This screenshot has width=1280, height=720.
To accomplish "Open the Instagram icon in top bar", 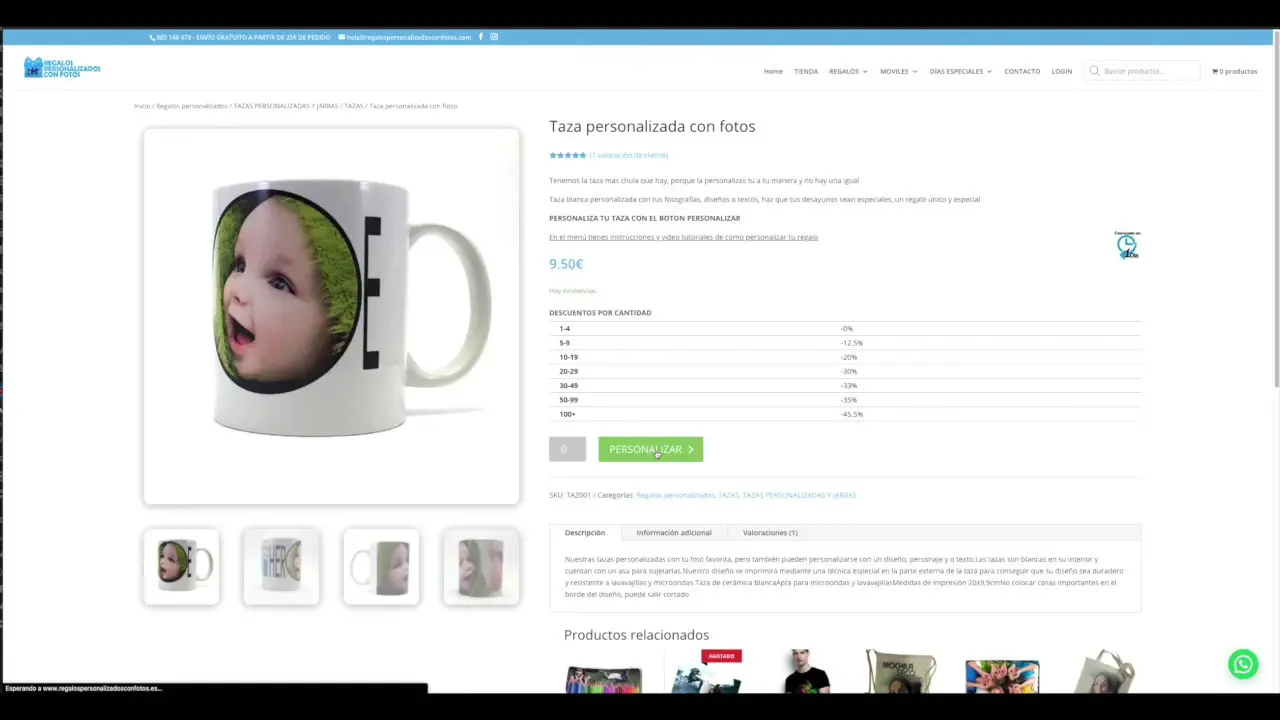I will pos(494,37).
